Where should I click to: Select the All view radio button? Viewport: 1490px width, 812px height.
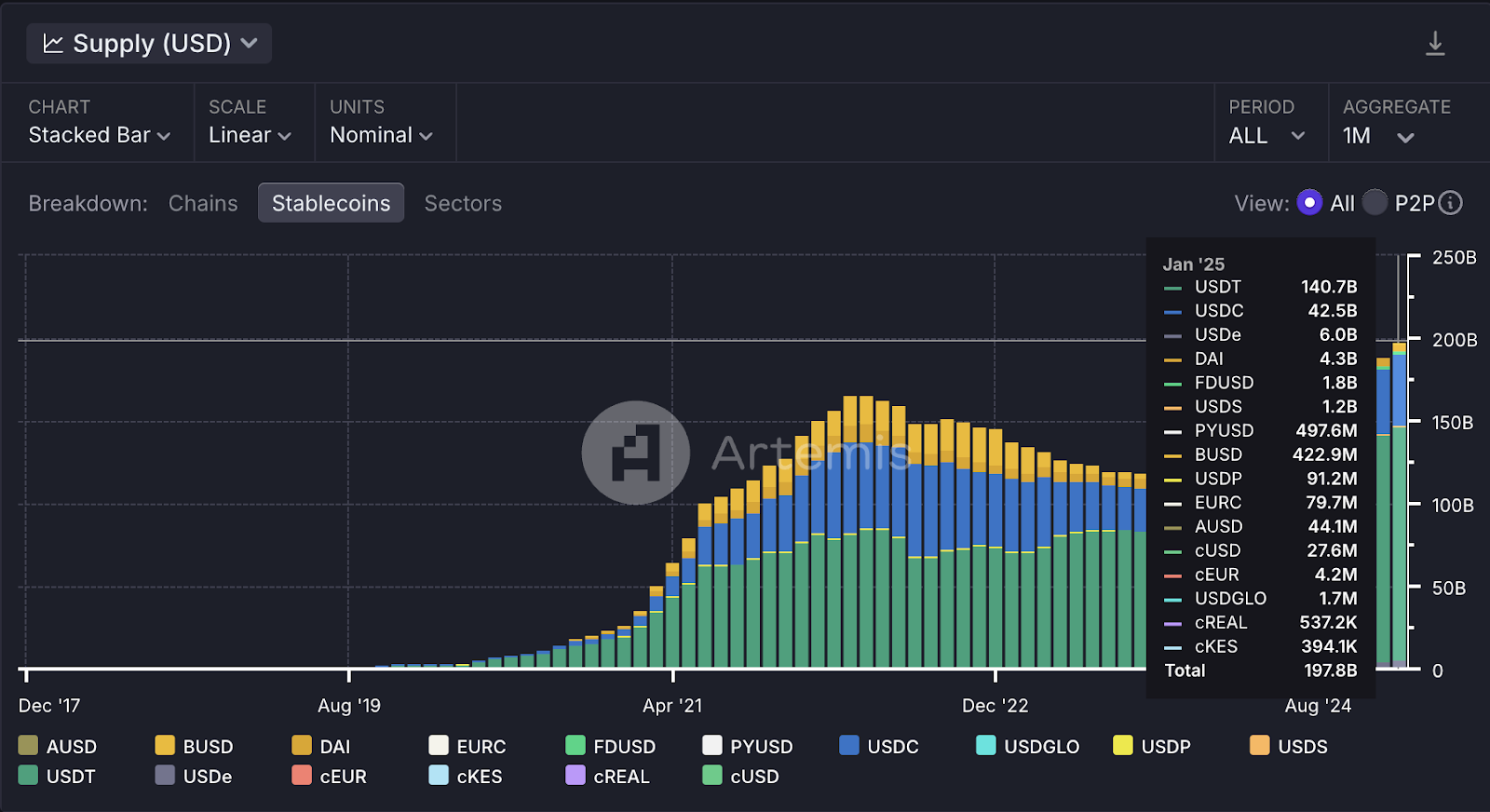click(1309, 203)
